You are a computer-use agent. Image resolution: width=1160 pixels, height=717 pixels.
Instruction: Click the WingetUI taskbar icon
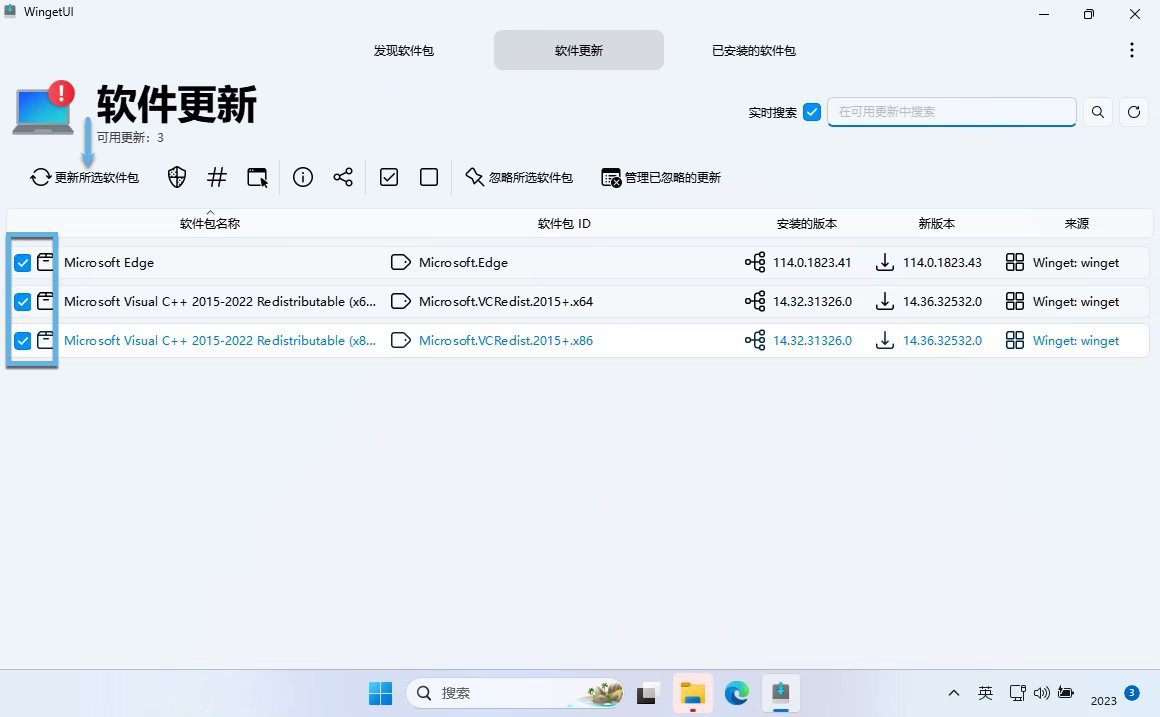coord(780,693)
